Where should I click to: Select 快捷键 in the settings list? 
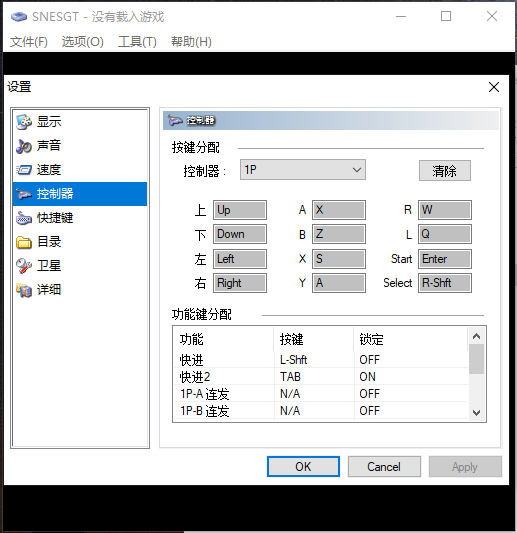click(x=80, y=218)
